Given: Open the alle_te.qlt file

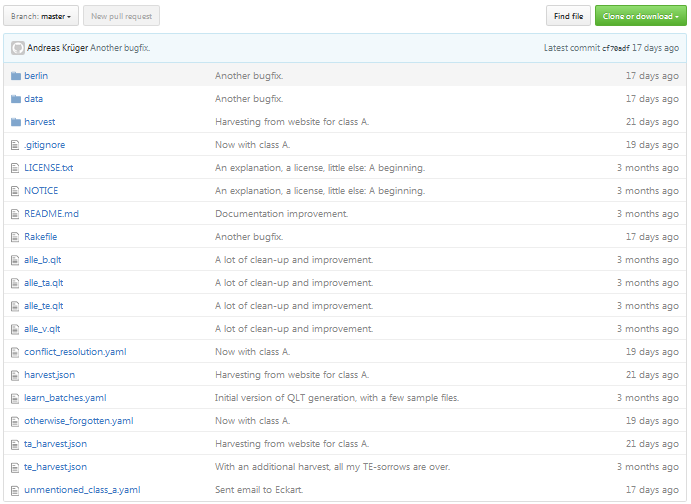Looking at the screenshot, I should pos(44,306).
